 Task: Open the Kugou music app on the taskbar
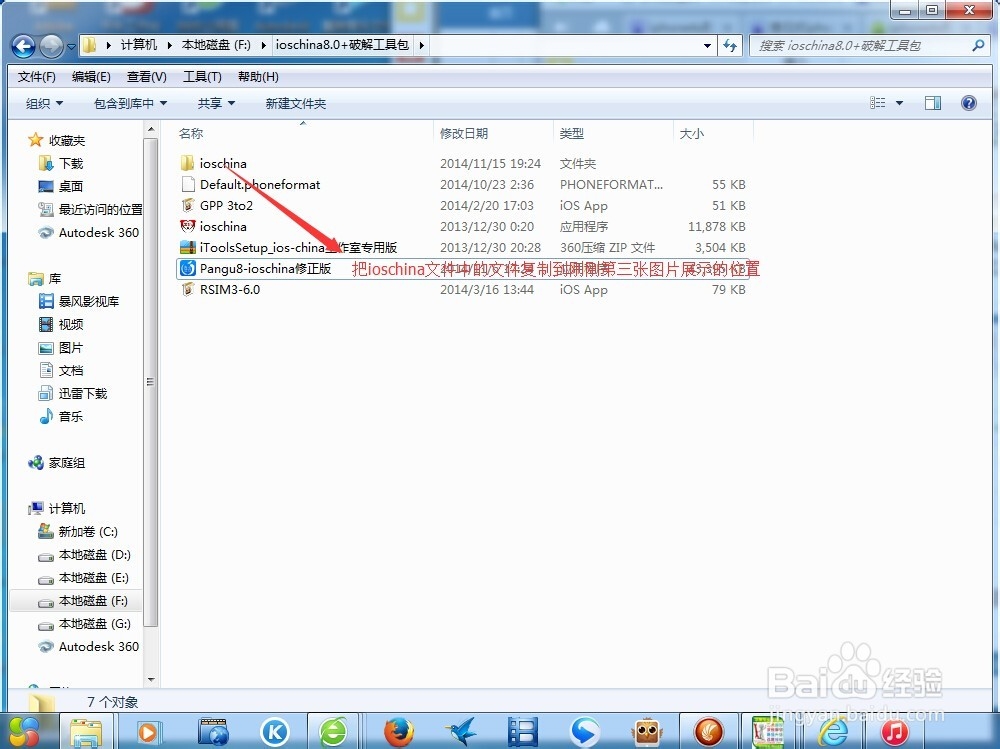point(275,731)
